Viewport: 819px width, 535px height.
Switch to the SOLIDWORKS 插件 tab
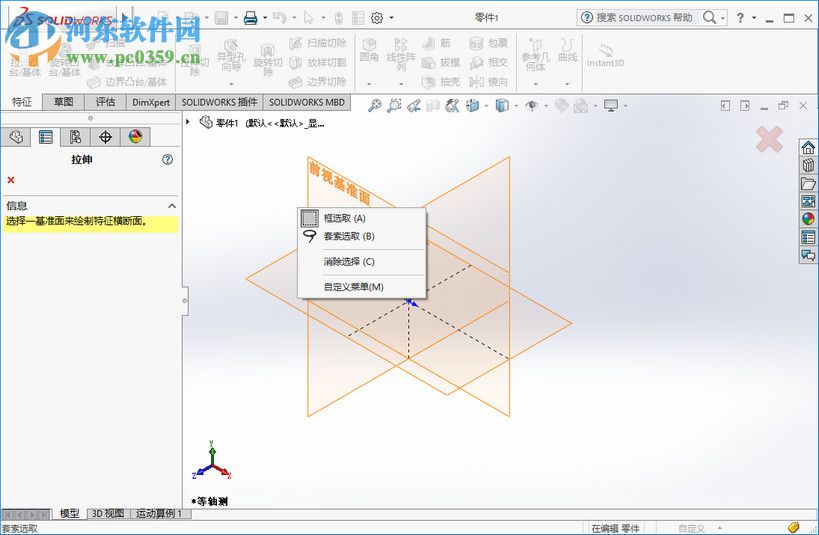(219, 102)
